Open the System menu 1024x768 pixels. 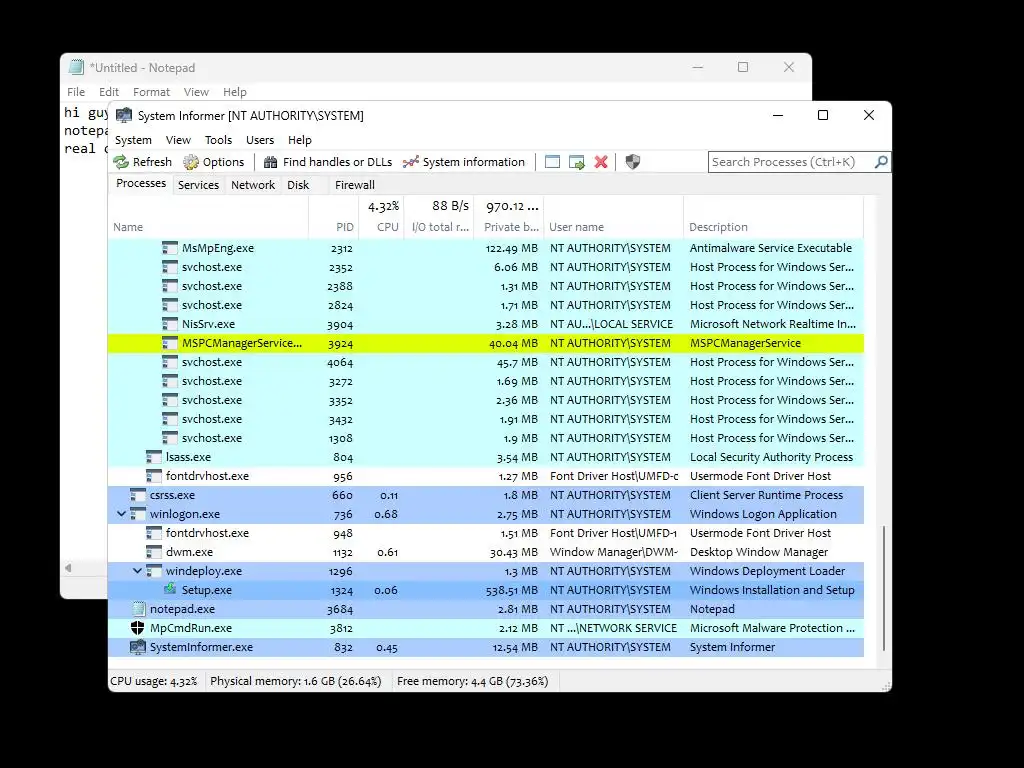pyautogui.click(x=133, y=140)
